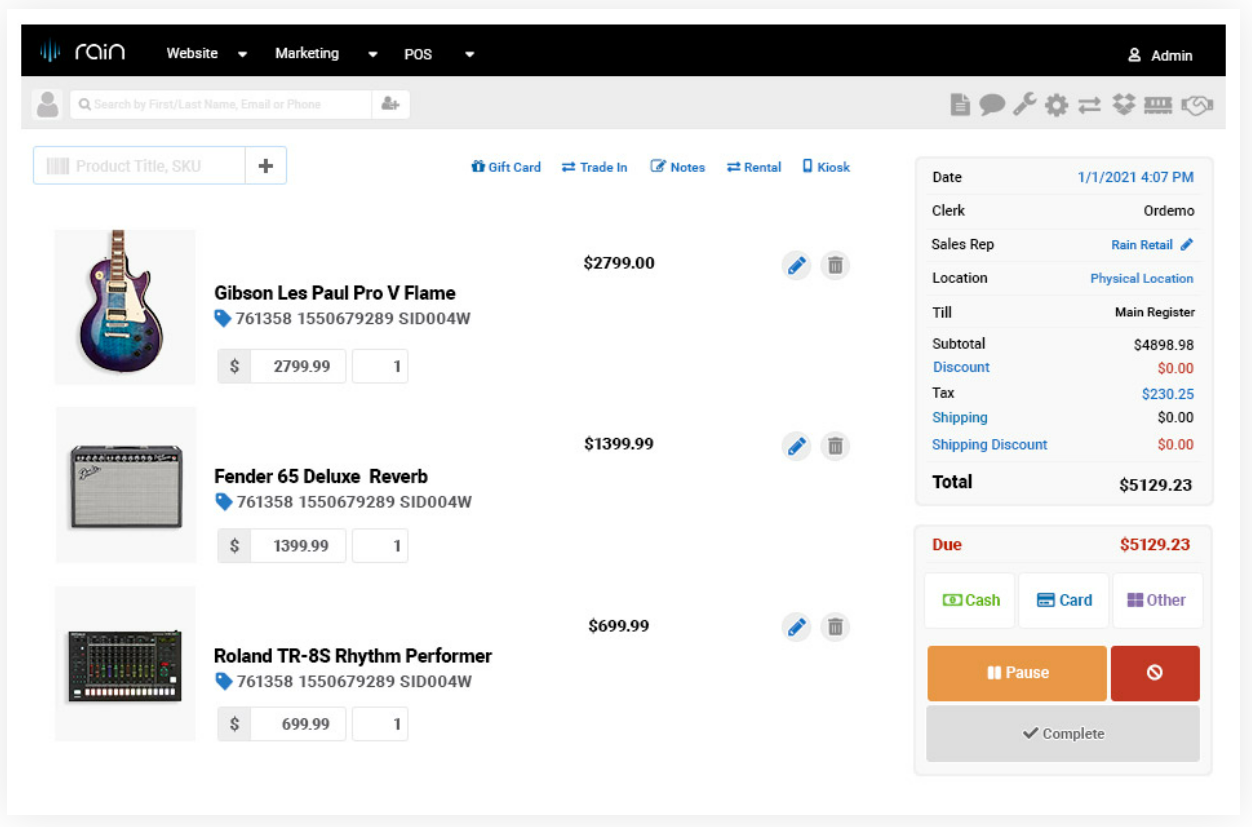Click the transfer arrows icon in the toolbar

coord(1089,104)
